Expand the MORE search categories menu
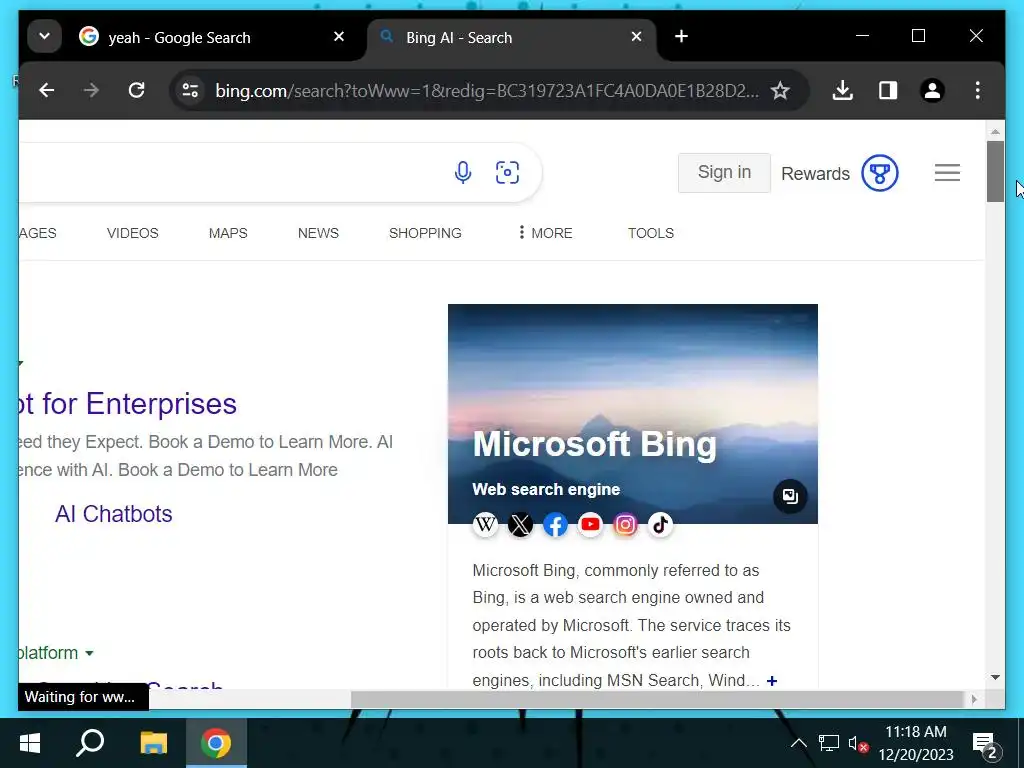The image size is (1024, 768). pyautogui.click(x=545, y=232)
